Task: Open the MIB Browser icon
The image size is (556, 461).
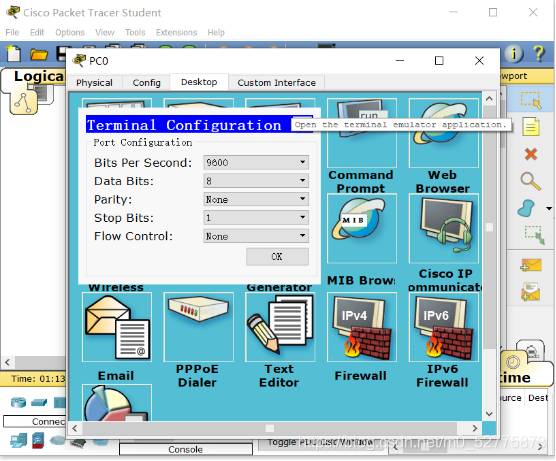Action: pyautogui.click(x=362, y=228)
